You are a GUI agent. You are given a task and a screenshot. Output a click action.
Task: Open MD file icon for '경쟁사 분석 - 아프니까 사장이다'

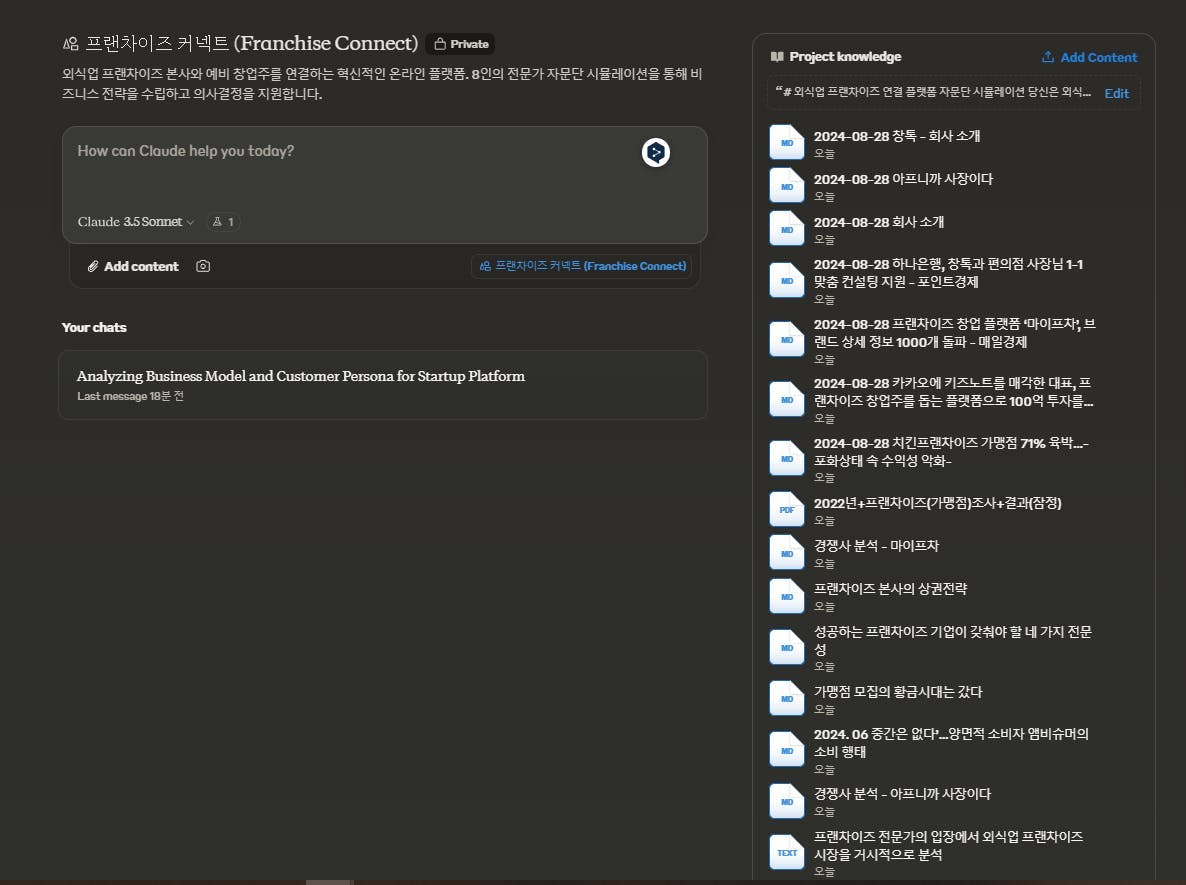787,801
